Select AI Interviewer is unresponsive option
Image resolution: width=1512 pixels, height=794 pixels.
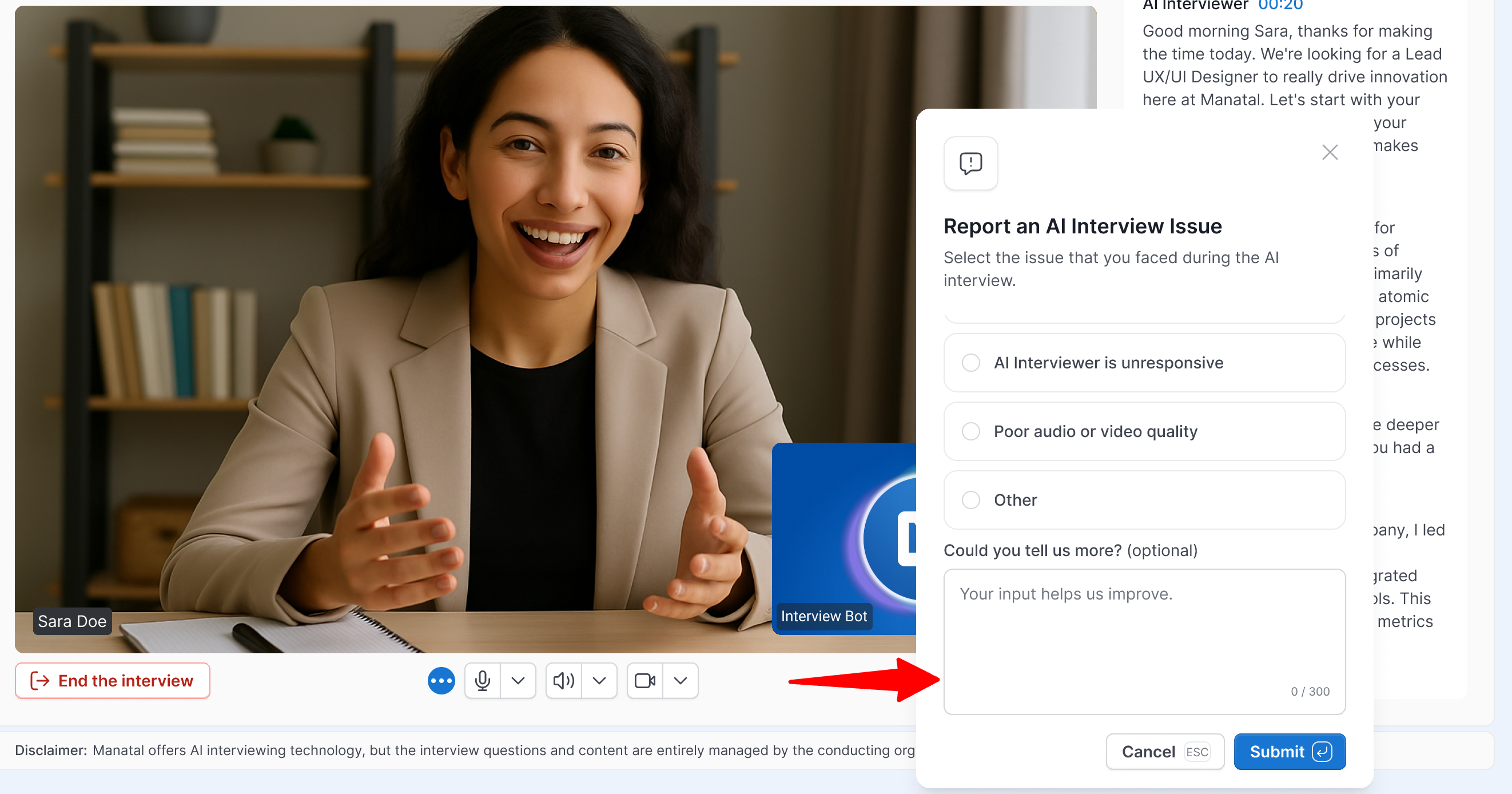coord(1144,363)
